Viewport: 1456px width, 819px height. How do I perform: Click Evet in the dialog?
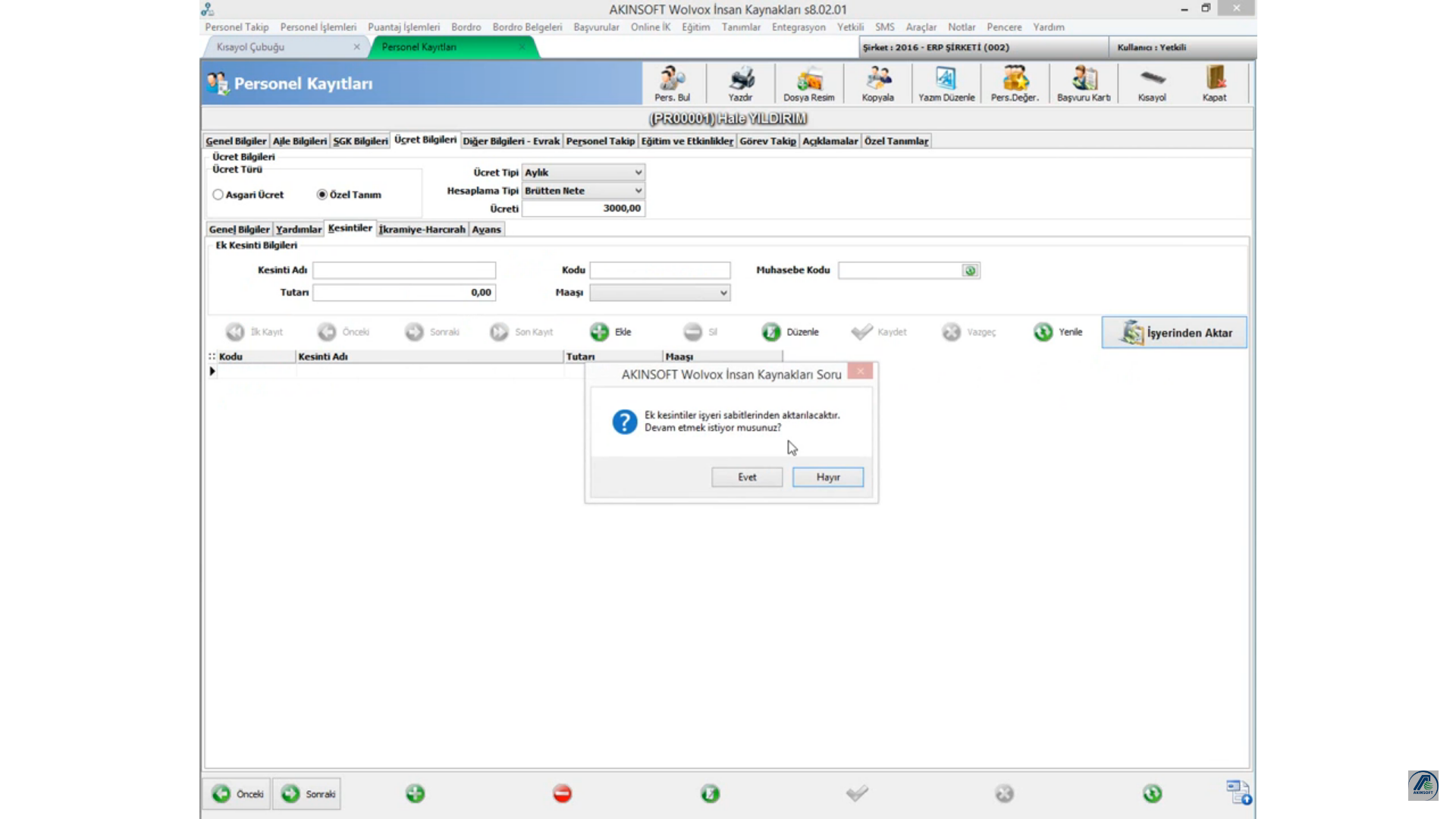tap(747, 477)
